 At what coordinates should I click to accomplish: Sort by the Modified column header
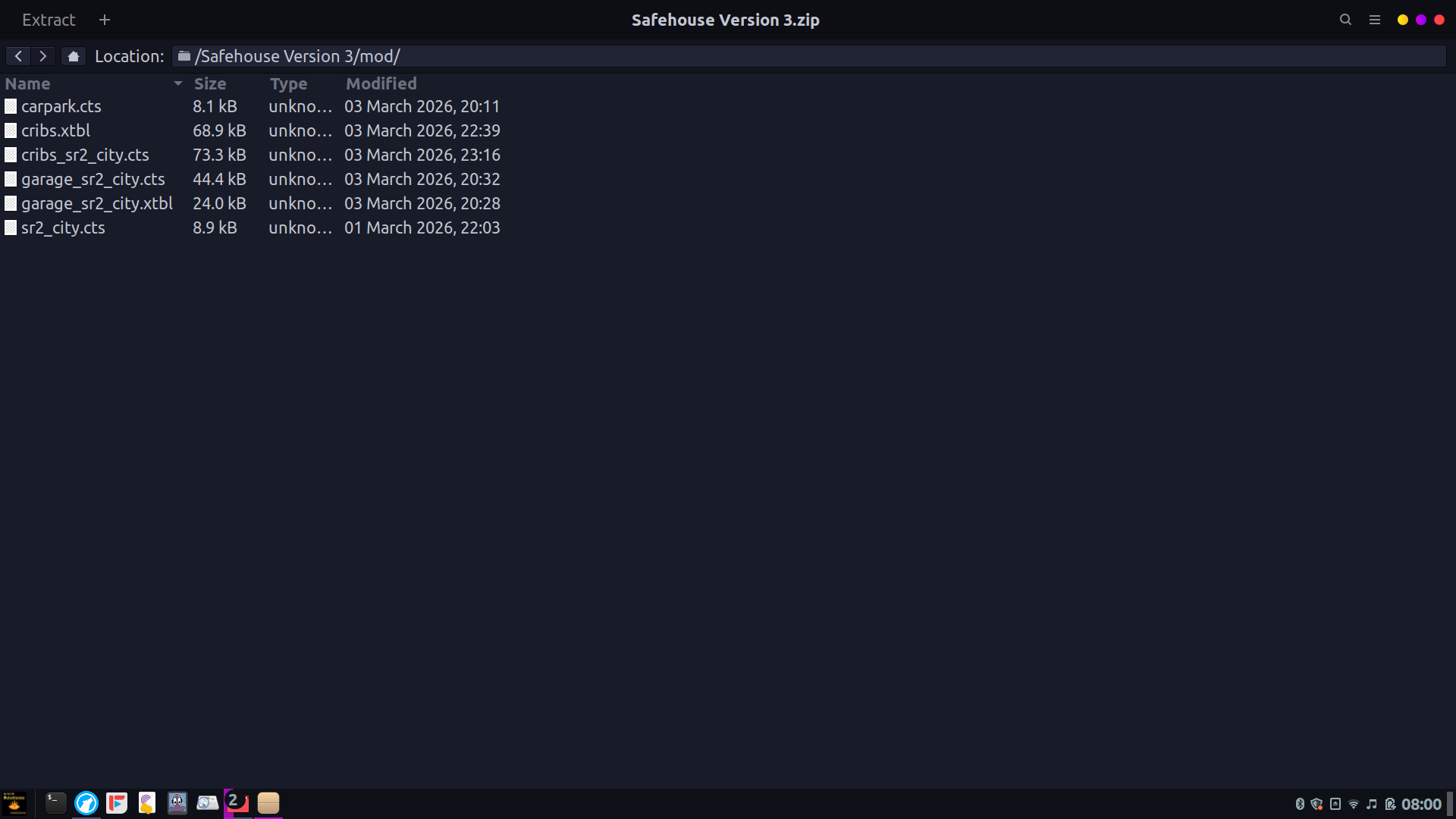coord(381,83)
